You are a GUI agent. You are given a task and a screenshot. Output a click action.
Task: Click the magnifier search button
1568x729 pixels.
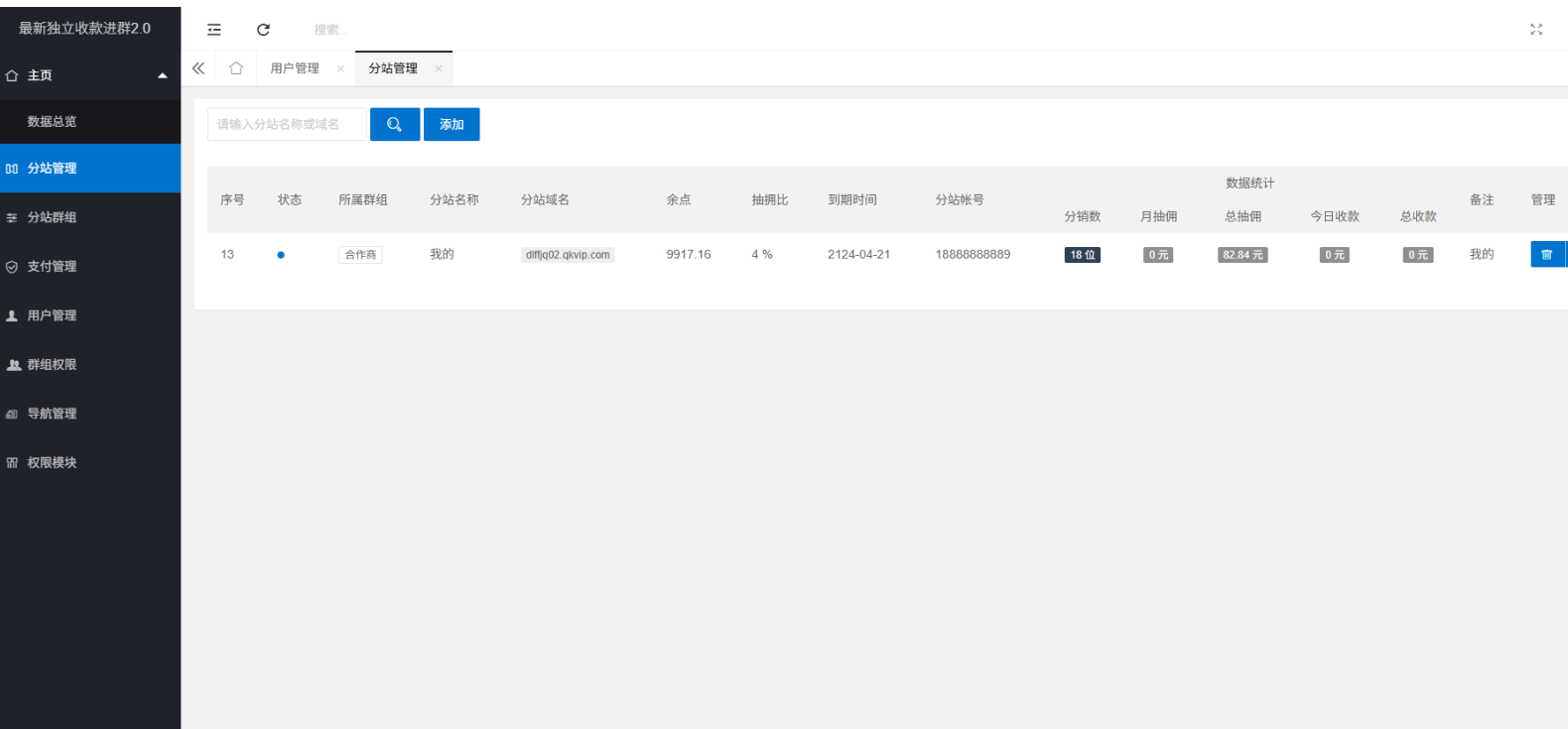coord(395,124)
